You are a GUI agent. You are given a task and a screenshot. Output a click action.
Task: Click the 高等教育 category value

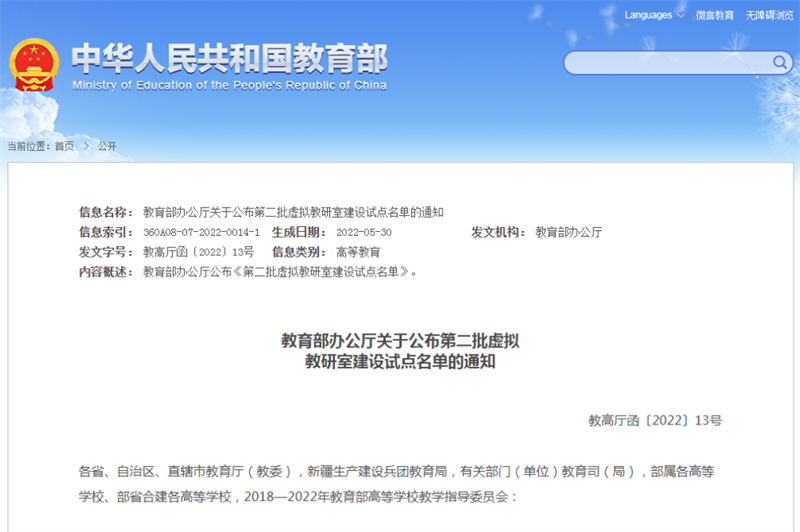point(358,252)
